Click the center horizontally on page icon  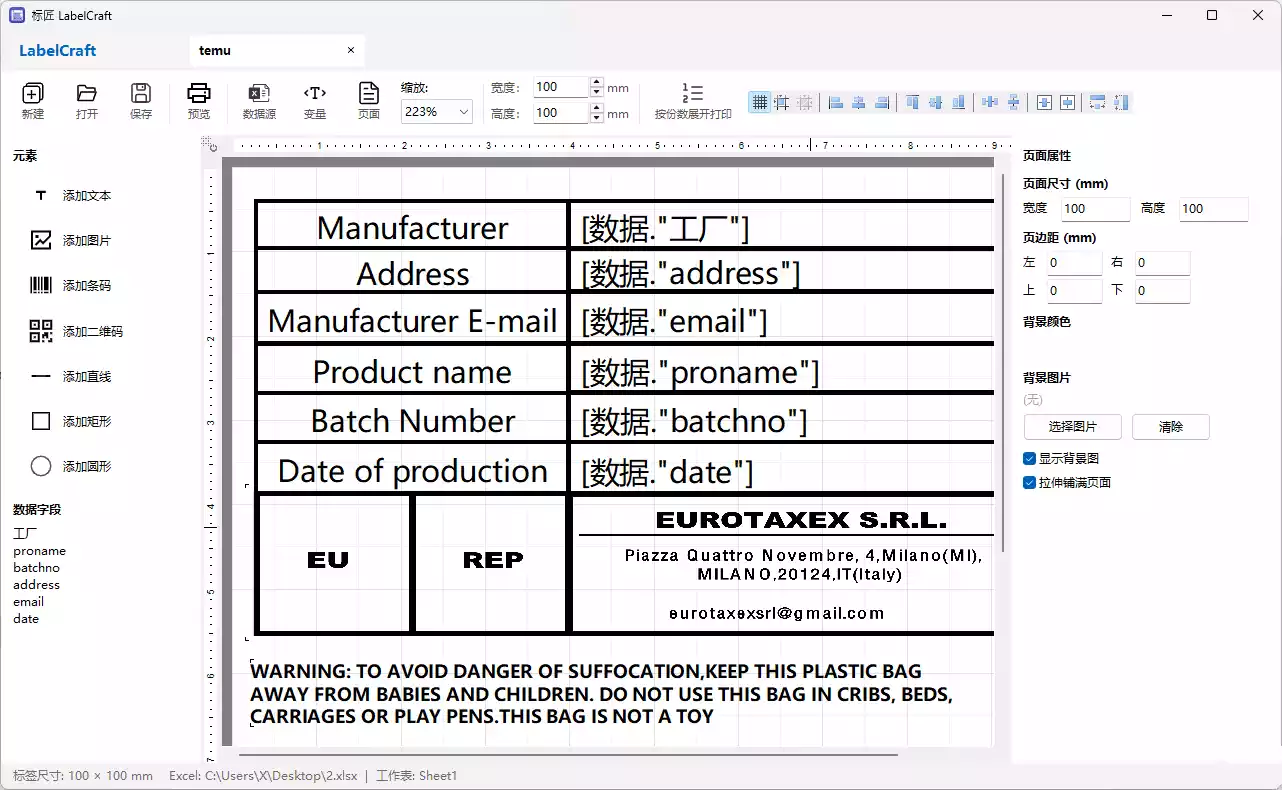tap(1045, 102)
